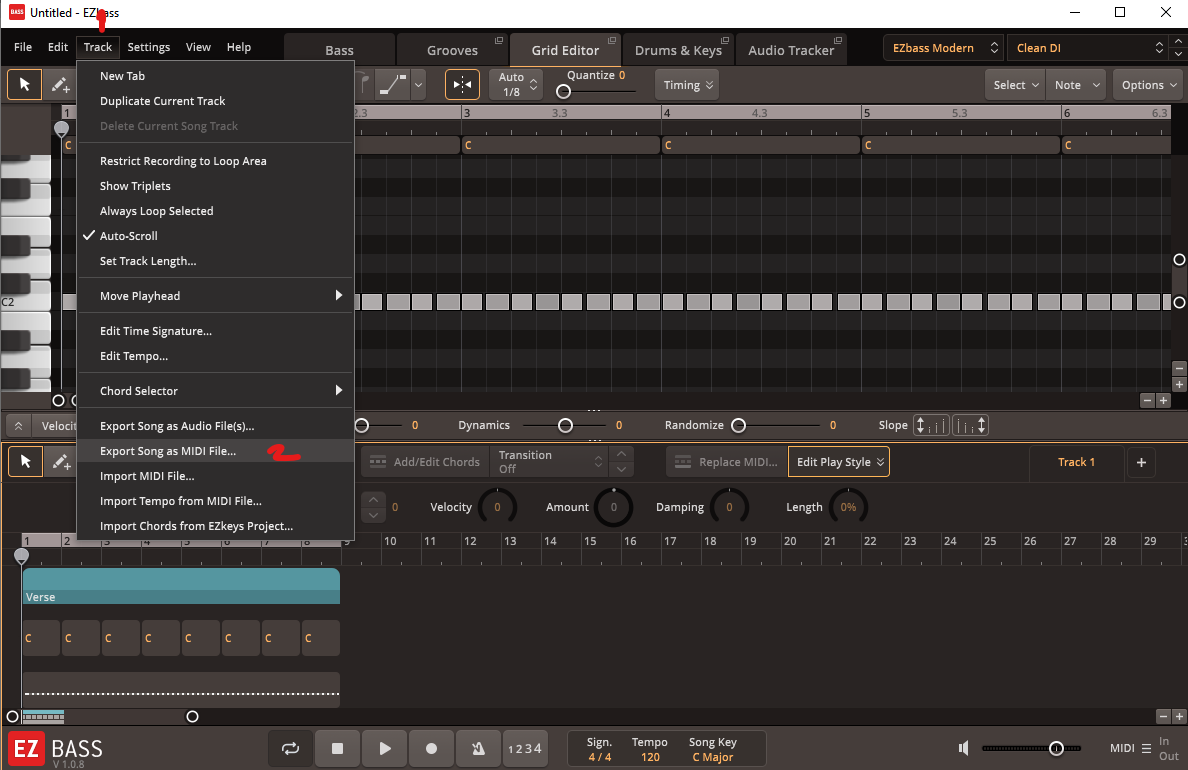
Task: Open the MIDI settings menu icon
Action: click(1146, 749)
